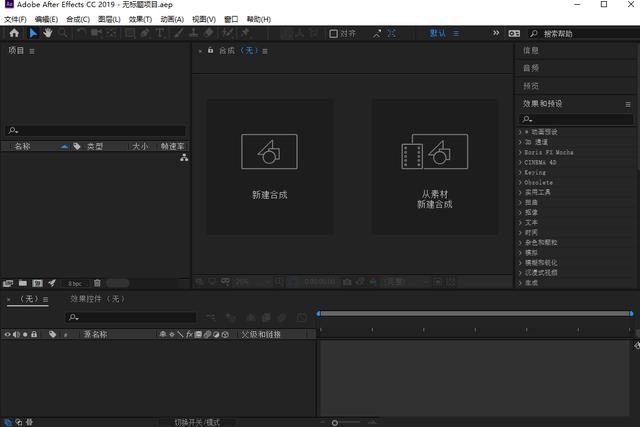Viewport: 640px width, 427px height.
Task: Click the project panel search field
Action: pyautogui.click(x=96, y=131)
